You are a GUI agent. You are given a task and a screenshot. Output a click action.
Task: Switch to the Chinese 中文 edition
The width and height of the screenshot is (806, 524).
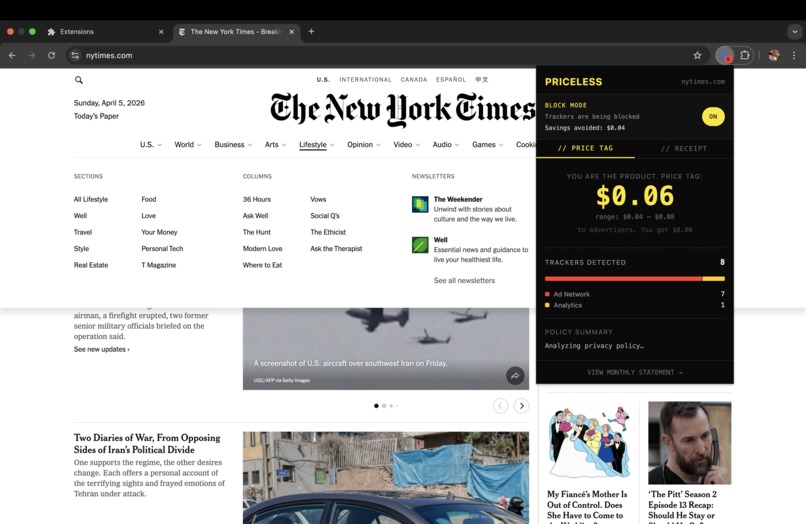point(482,80)
